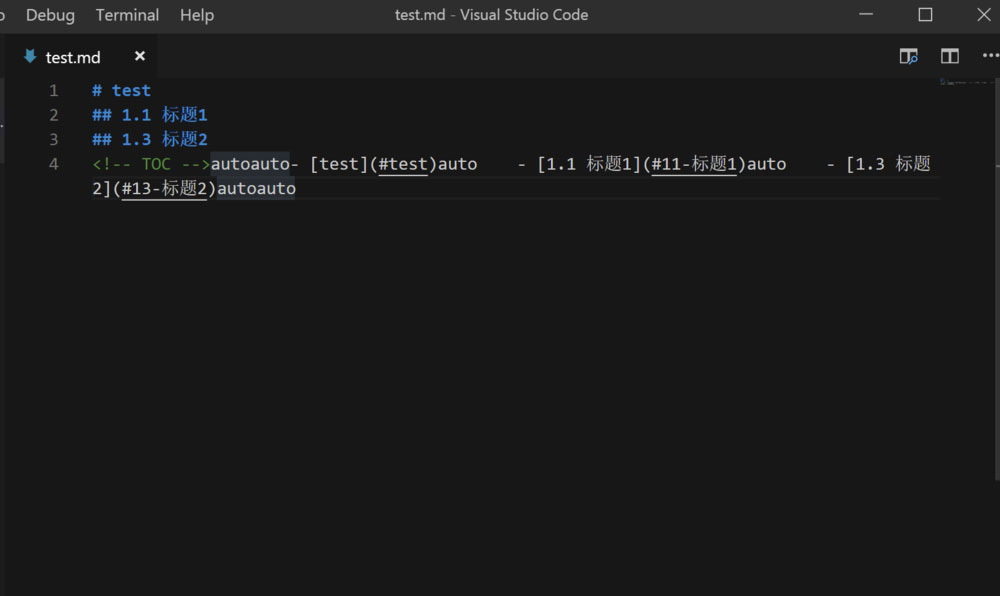Click the blue Markdown icon on the tab
The image size is (1000, 596).
[29, 57]
